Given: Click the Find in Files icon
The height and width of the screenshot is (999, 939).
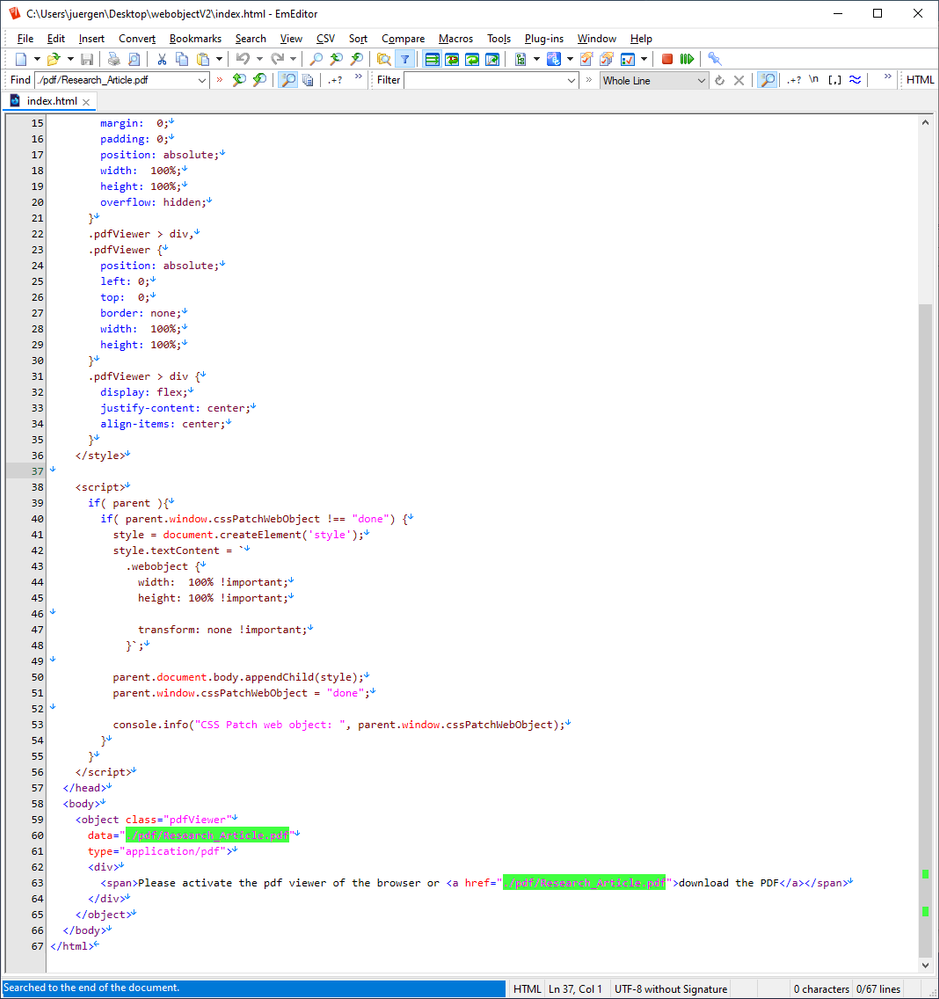Looking at the screenshot, I should tap(383, 59).
